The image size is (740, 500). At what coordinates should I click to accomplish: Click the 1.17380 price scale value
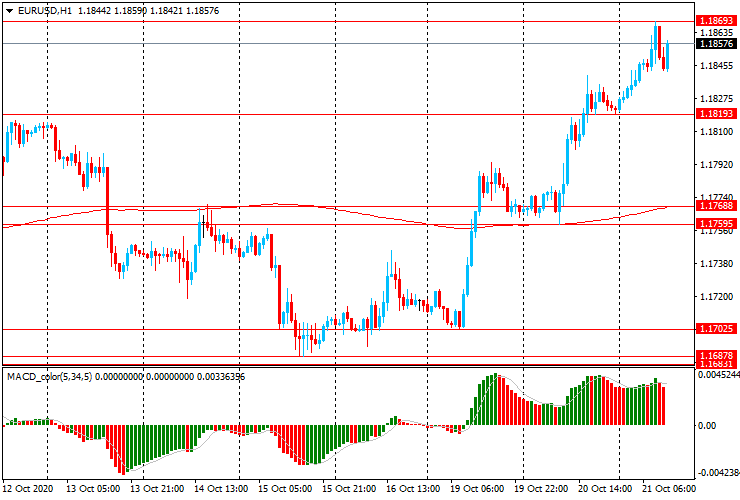[717, 263]
